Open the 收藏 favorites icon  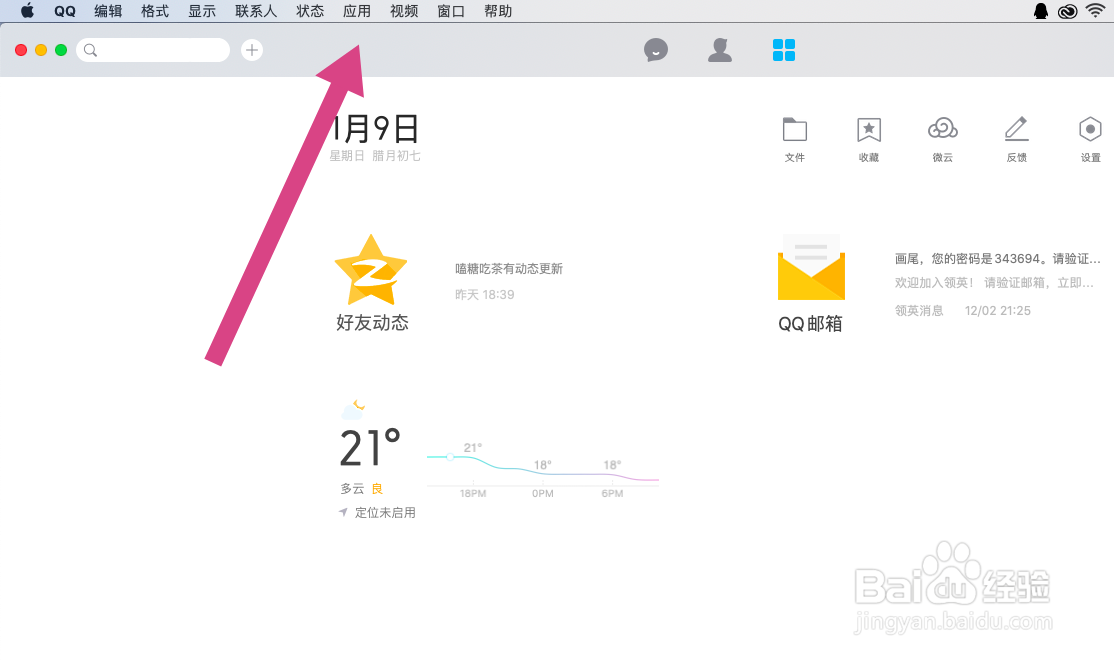pos(868,130)
